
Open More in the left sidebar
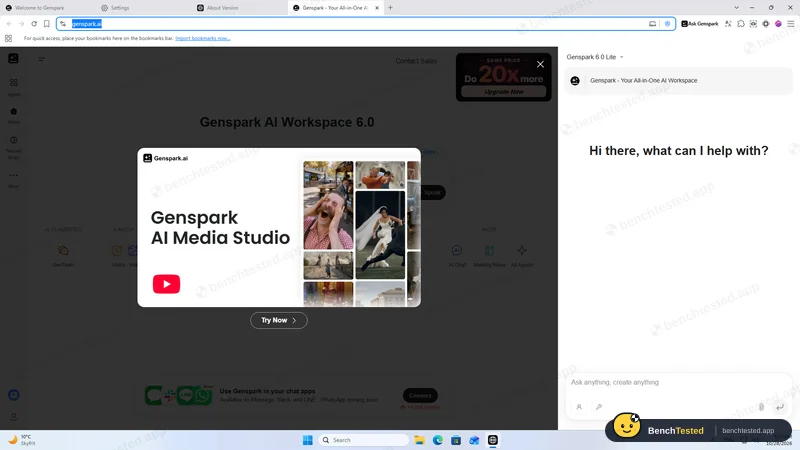tap(14, 179)
